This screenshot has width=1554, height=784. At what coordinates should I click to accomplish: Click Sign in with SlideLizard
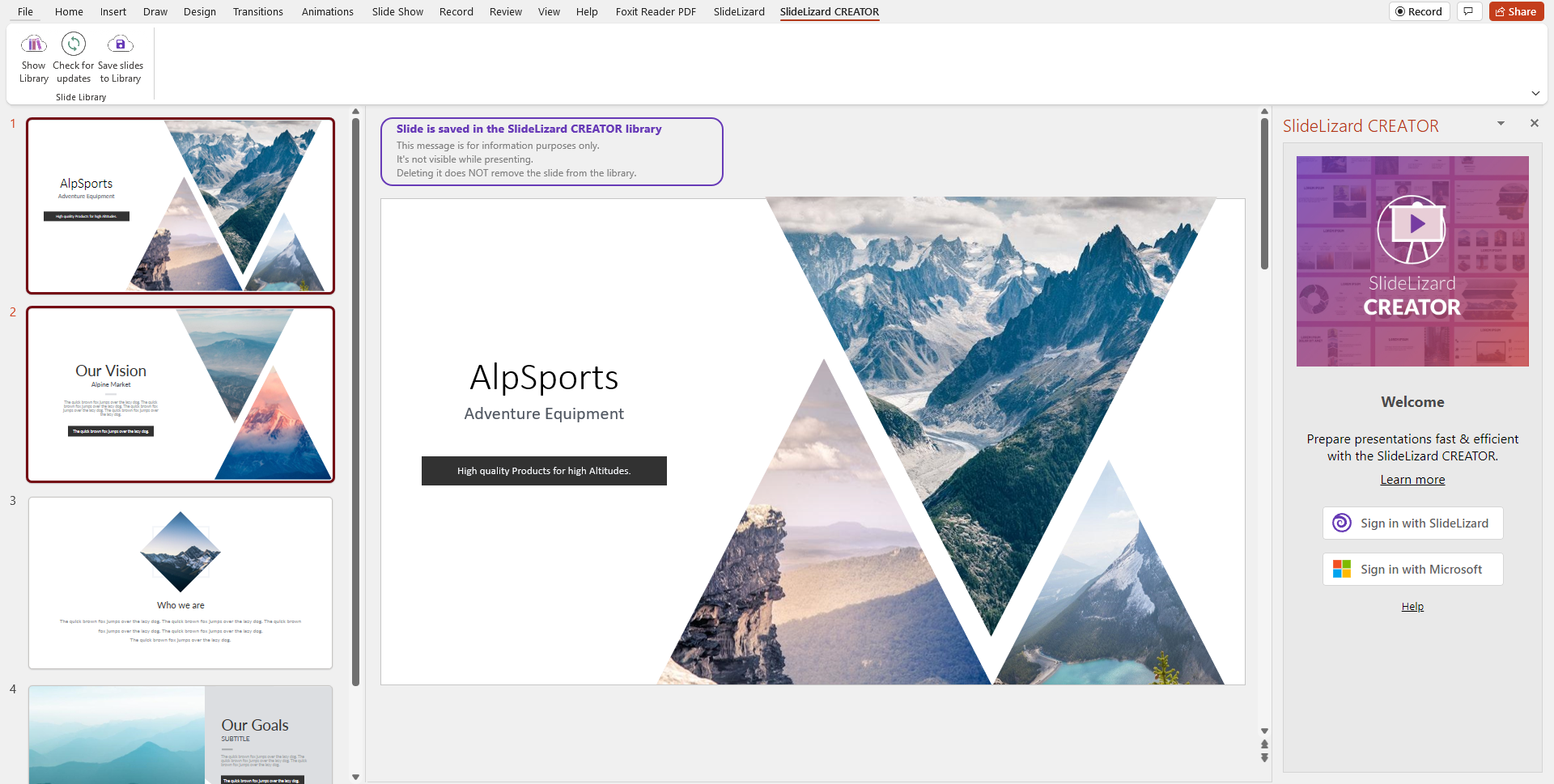pyautogui.click(x=1412, y=523)
